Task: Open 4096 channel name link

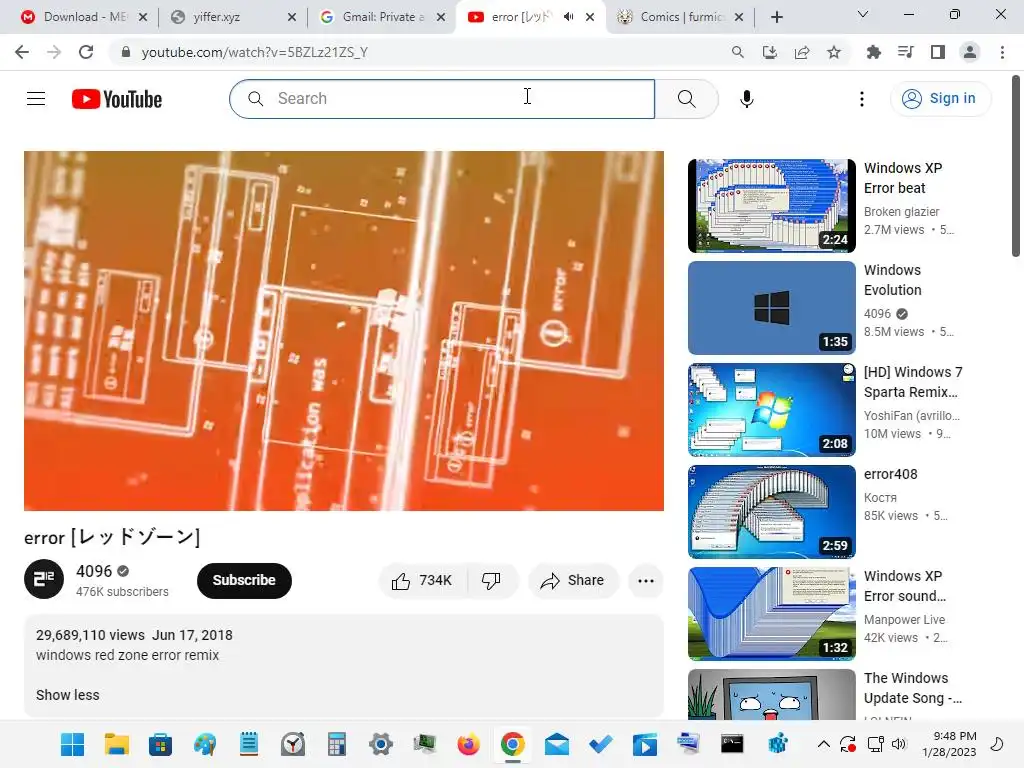Action: point(94,571)
